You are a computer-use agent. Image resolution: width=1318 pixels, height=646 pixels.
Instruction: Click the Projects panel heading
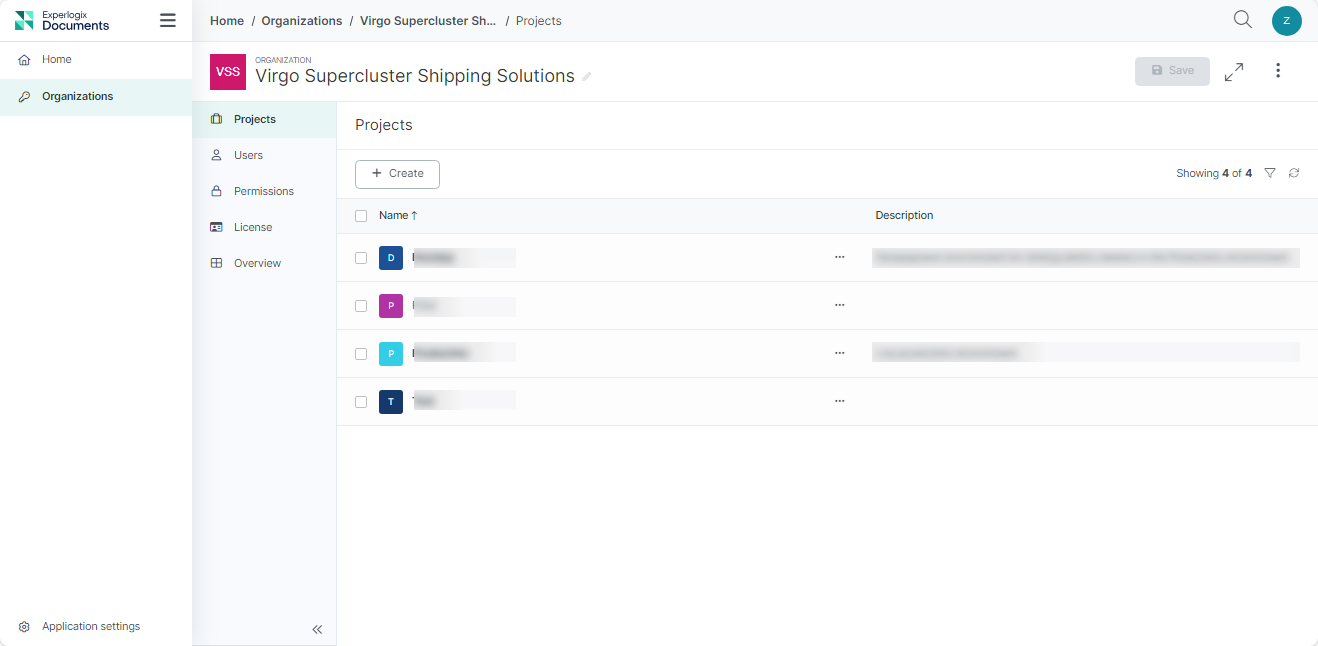coord(384,125)
